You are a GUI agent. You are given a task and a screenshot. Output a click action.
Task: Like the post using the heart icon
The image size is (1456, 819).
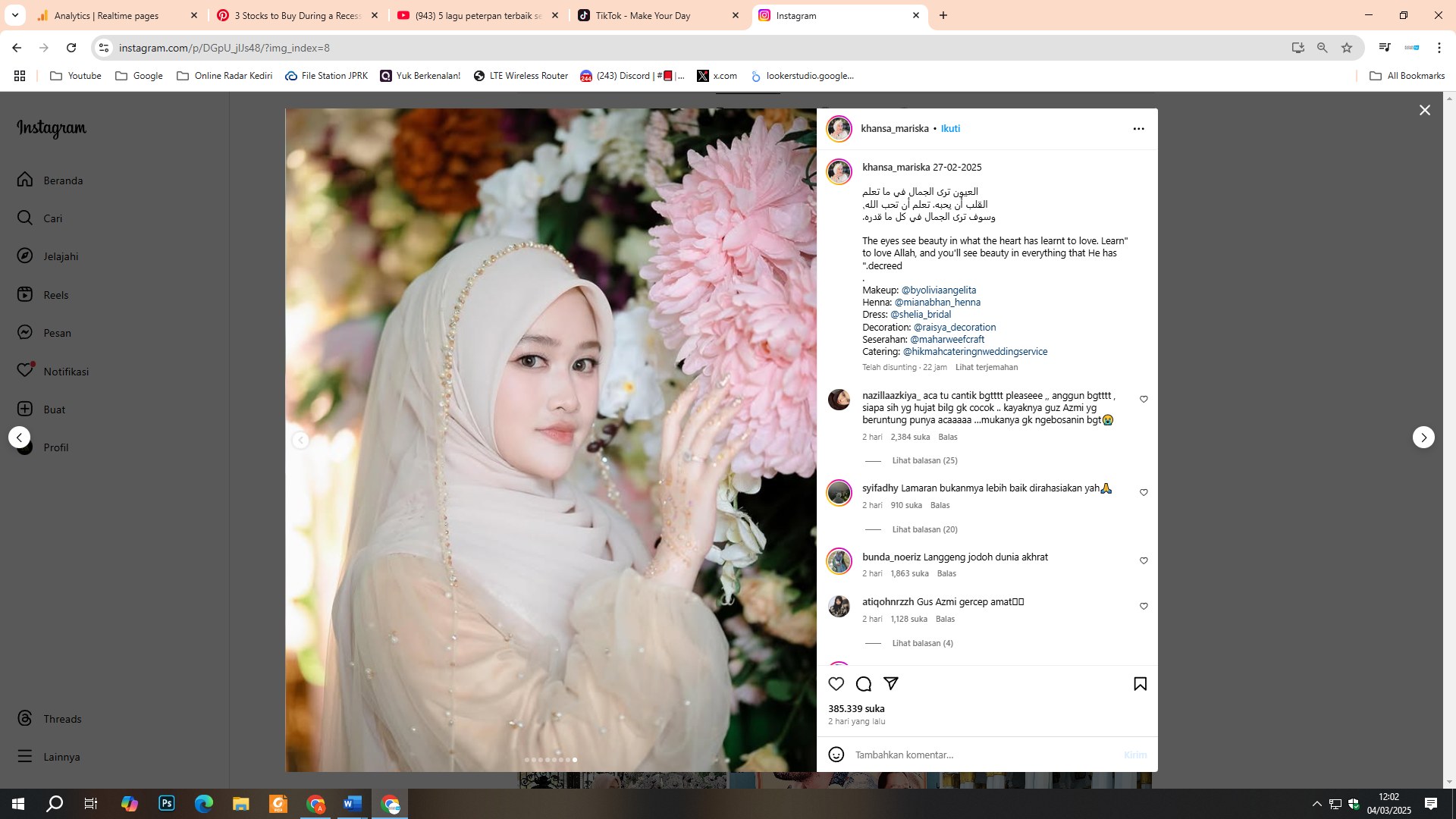[836, 683]
